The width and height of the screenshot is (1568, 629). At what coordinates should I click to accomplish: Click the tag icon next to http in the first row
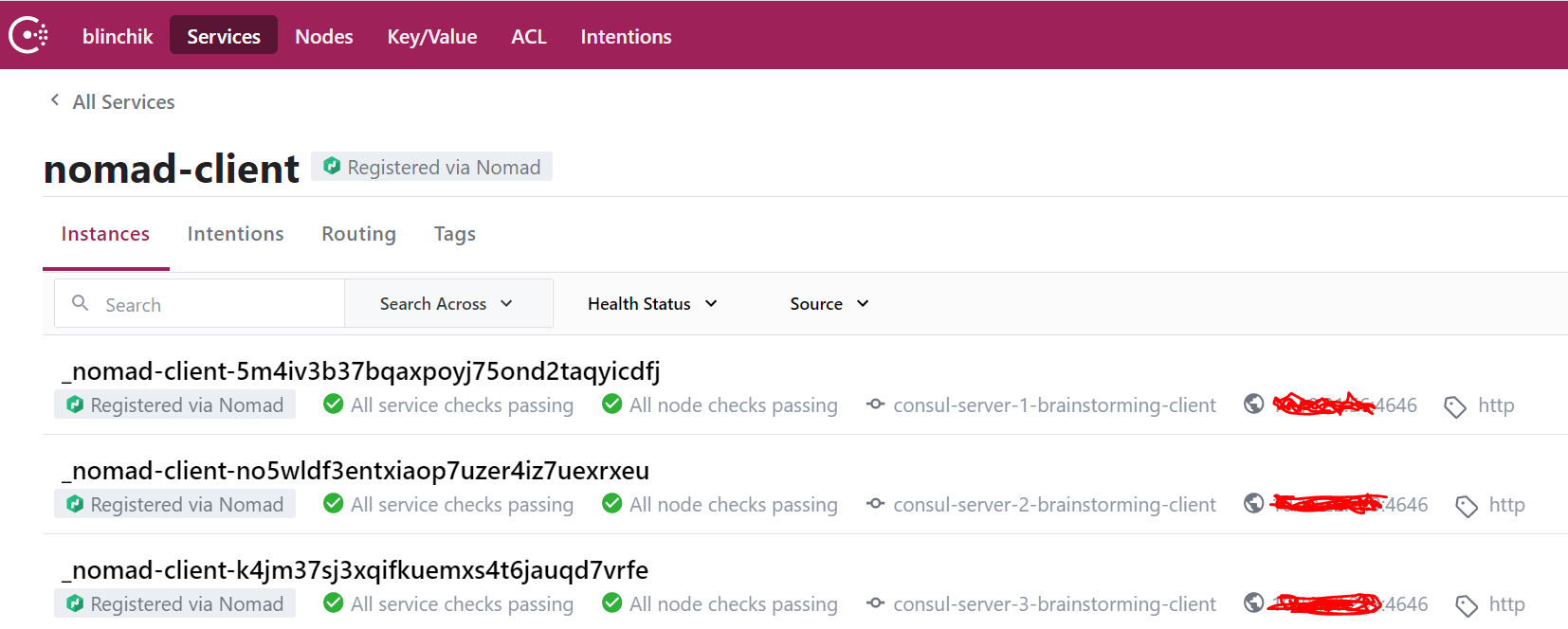tap(1454, 407)
